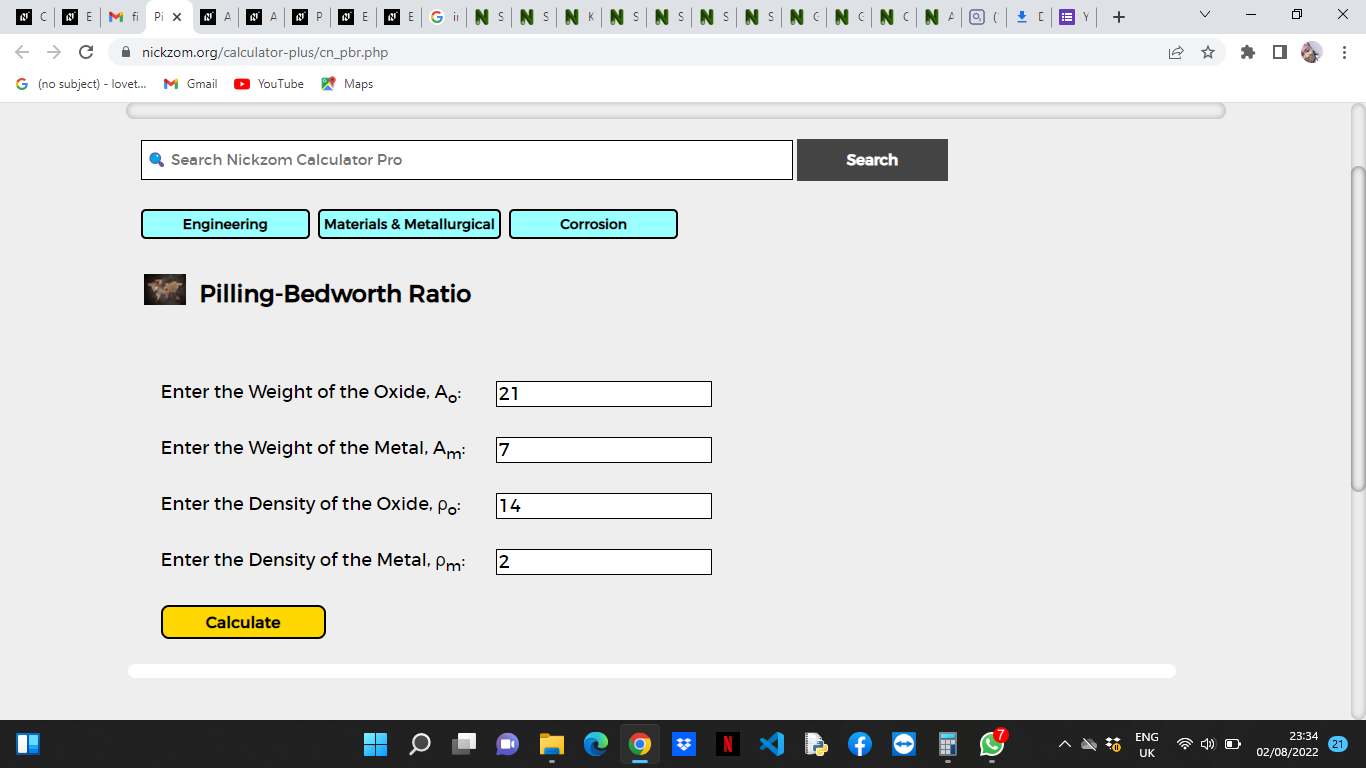Open the Python taskbar icon
The height and width of the screenshot is (768, 1366).
816,744
